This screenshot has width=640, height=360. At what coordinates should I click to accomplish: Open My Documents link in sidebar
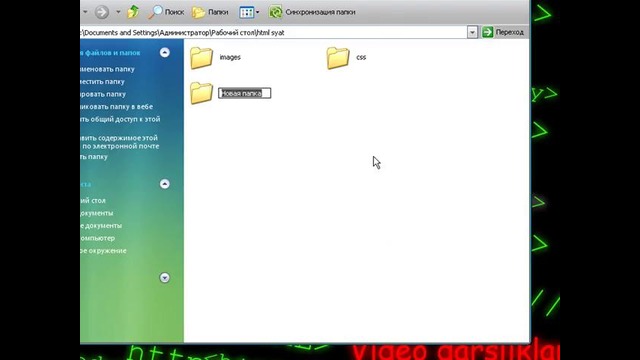[x=97, y=213]
